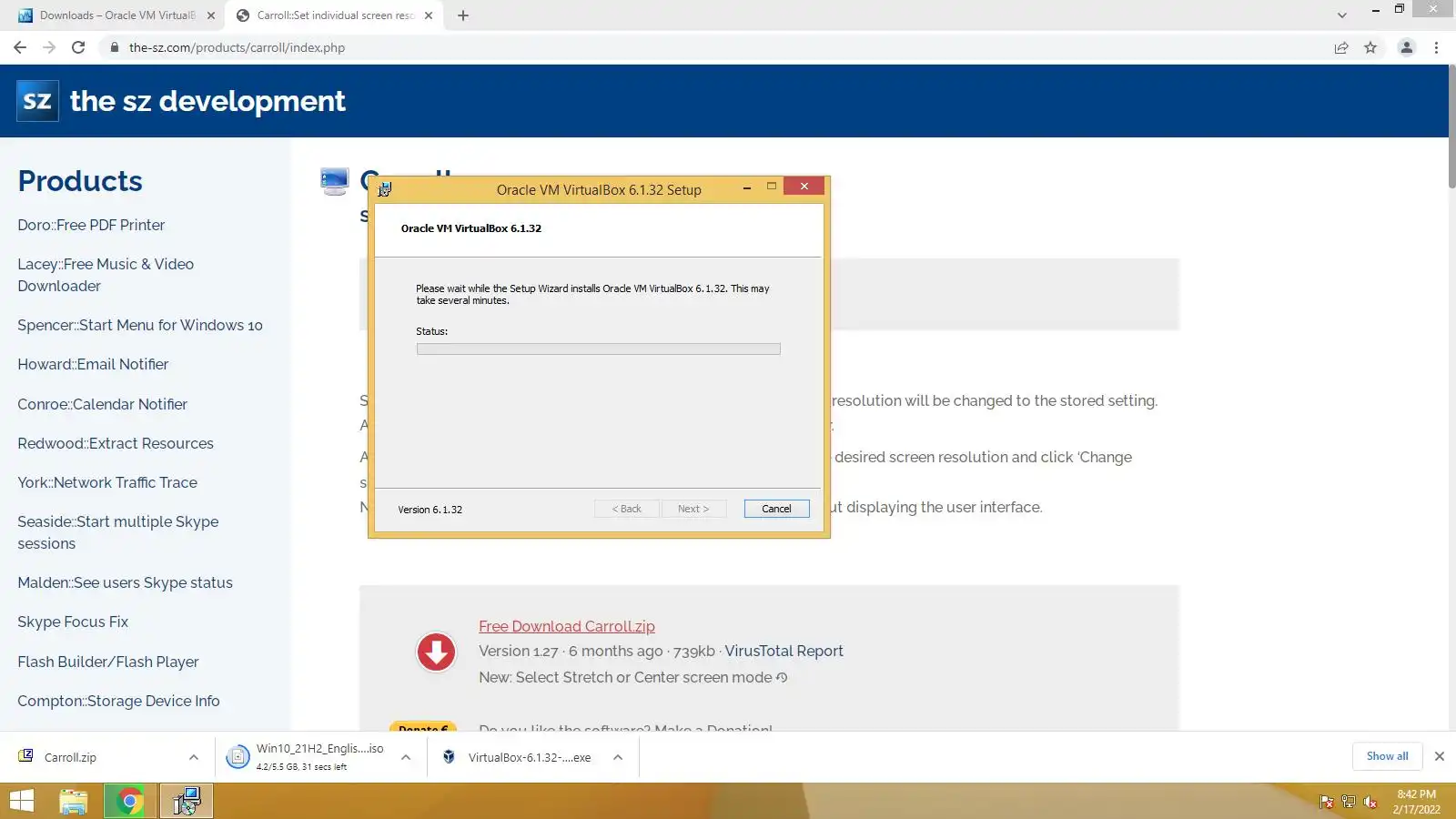The height and width of the screenshot is (819, 1456).
Task: Click Free Download Carroll.zip link
Action: coord(567,626)
